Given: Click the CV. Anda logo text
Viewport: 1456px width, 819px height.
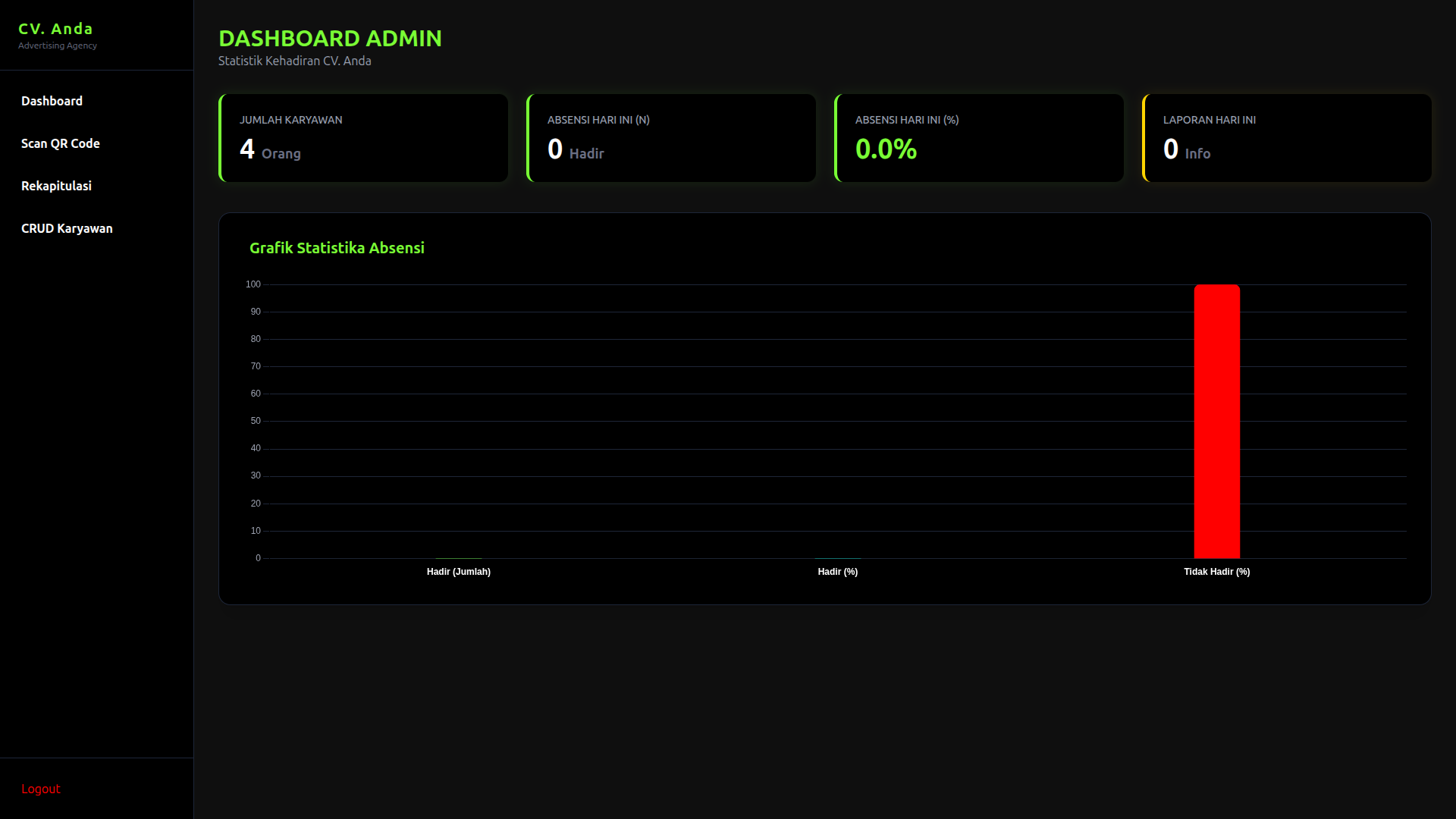Looking at the screenshot, I should (x=55, y=29).
